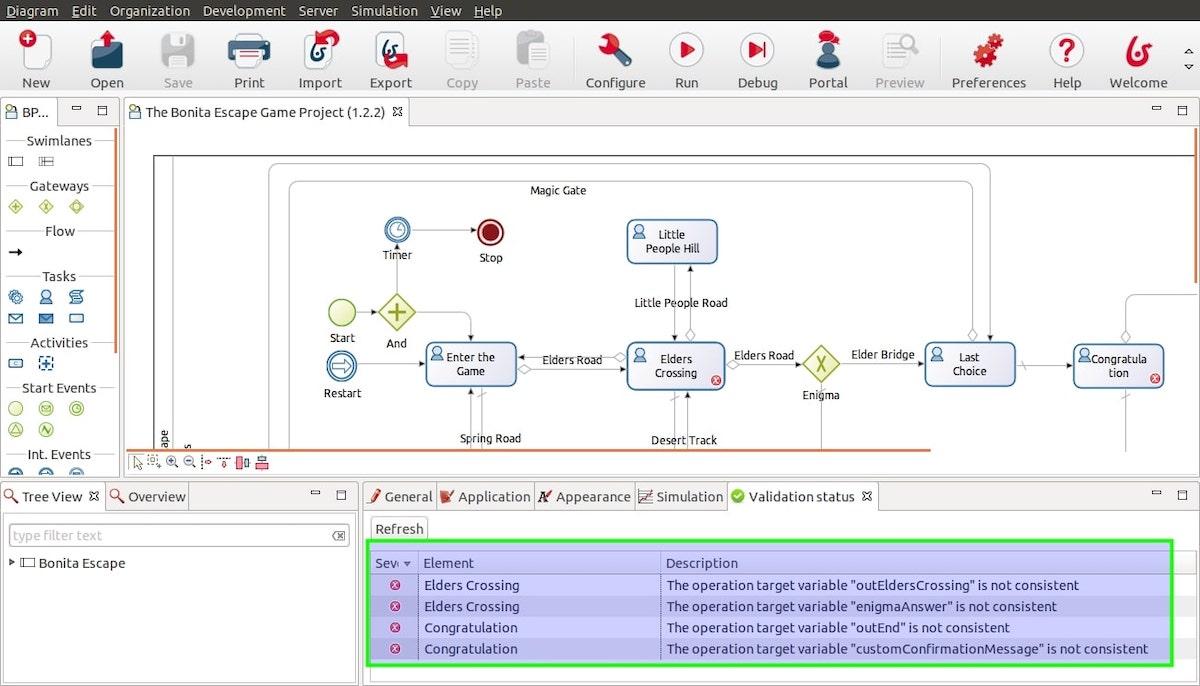Click the Run toolbar icon
This screenshot has width=1200, height=686.
(x=686, y=51)
